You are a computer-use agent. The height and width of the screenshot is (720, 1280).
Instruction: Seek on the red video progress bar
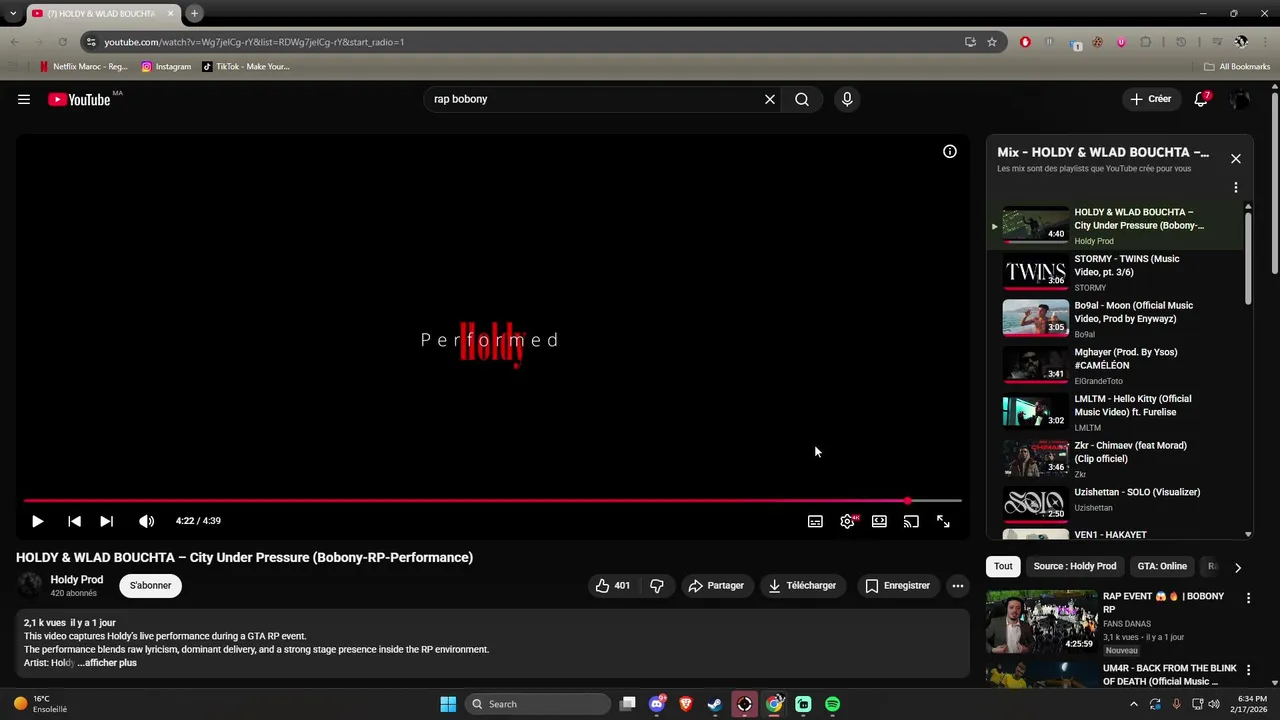492,500
